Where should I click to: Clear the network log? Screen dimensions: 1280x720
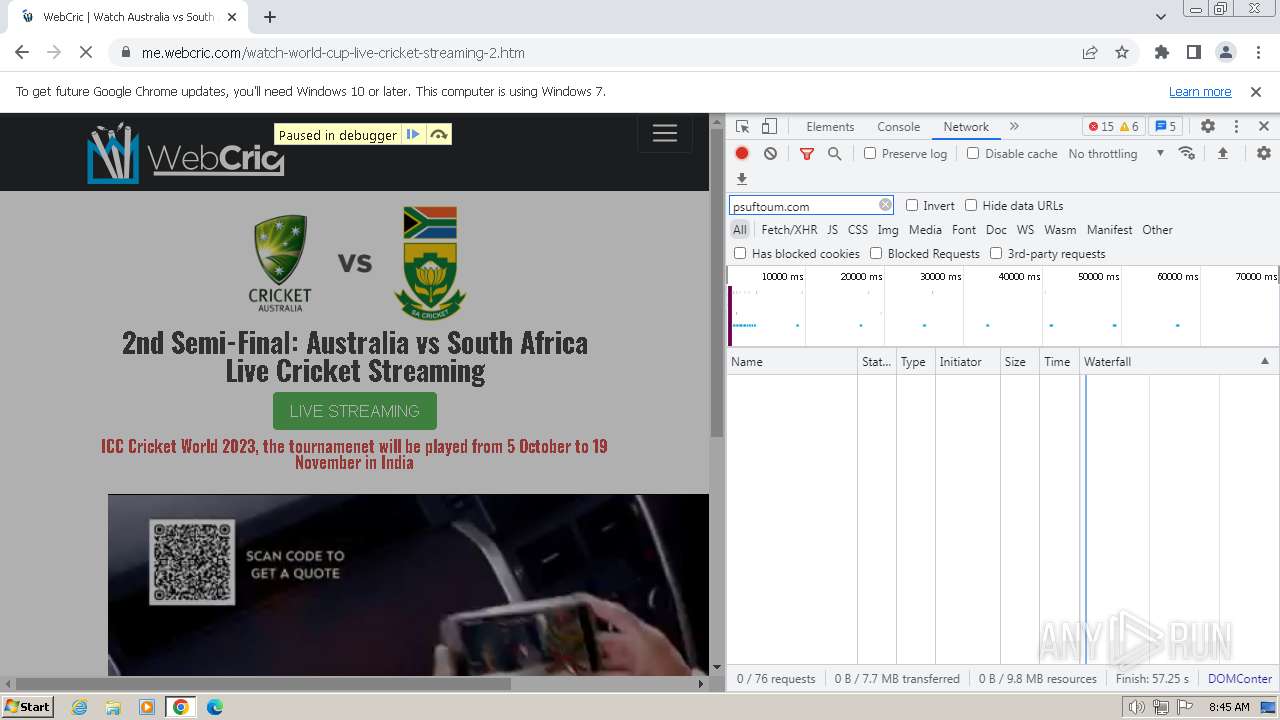point(770,154)
